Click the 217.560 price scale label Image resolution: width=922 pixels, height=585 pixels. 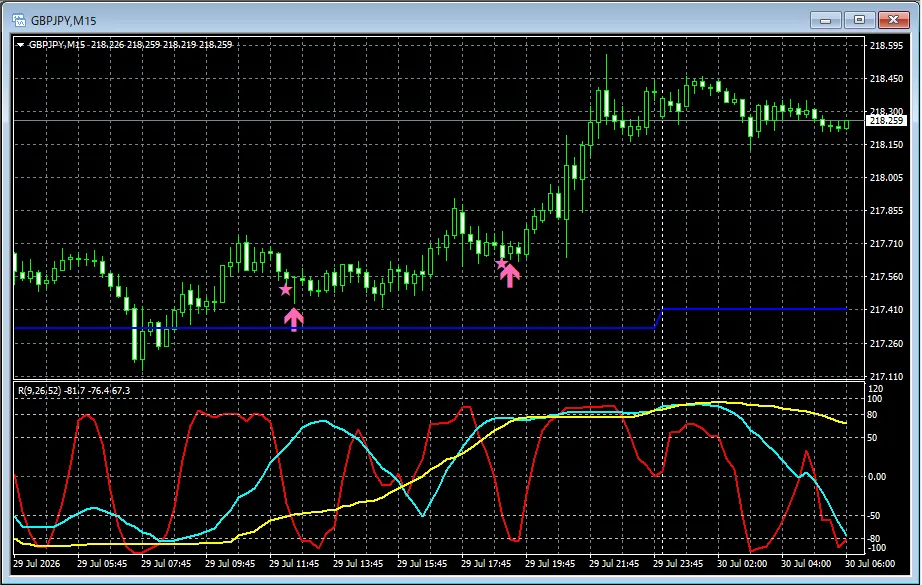886,276
